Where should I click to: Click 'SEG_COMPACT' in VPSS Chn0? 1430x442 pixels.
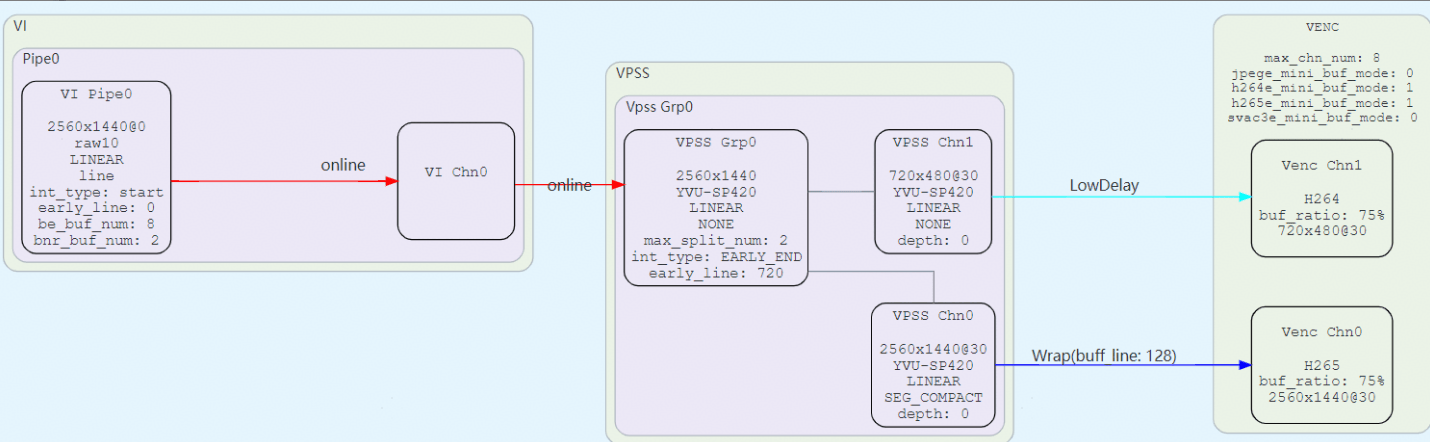pos(933,397)
